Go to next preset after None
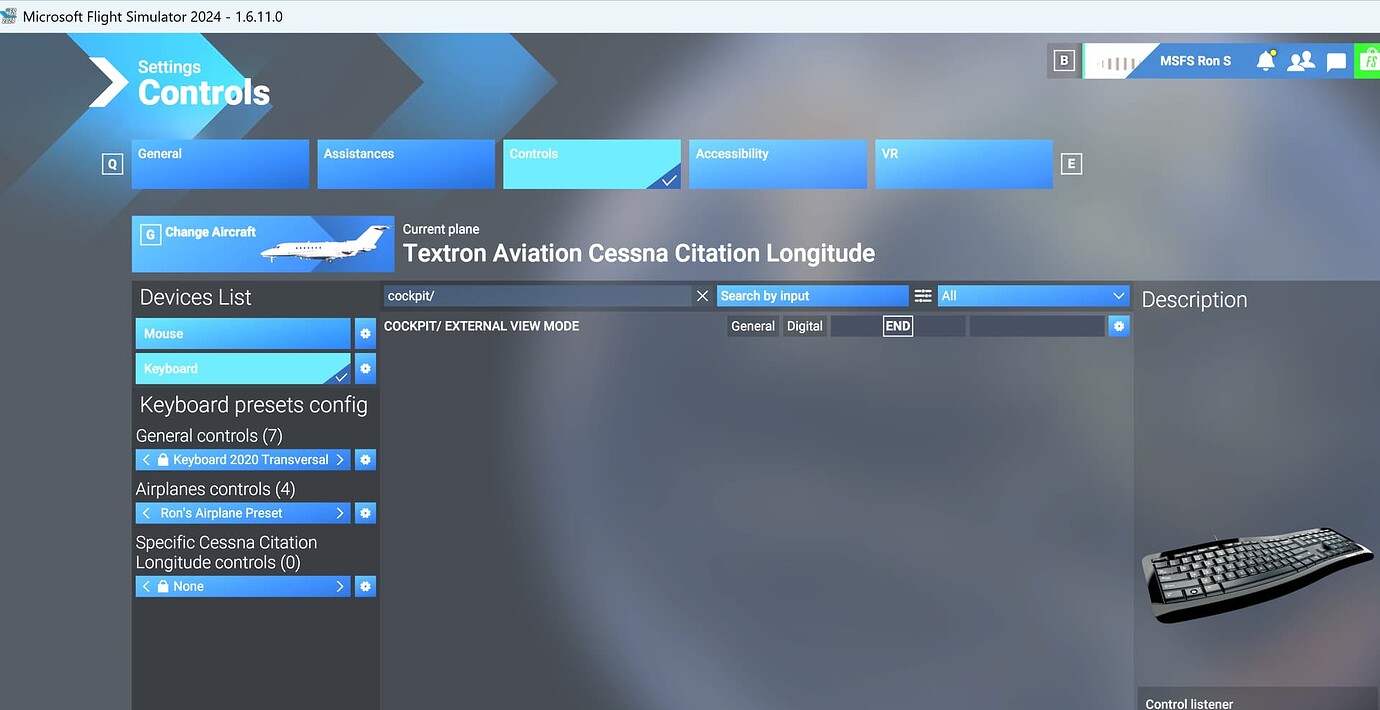 [x=340, y=587]
